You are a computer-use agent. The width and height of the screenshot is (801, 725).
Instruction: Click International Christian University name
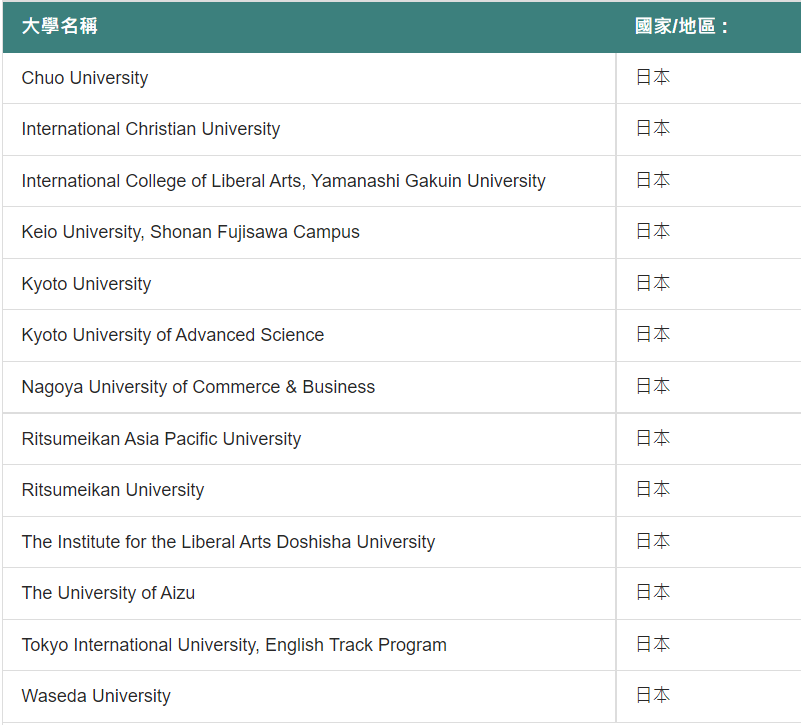151,129
